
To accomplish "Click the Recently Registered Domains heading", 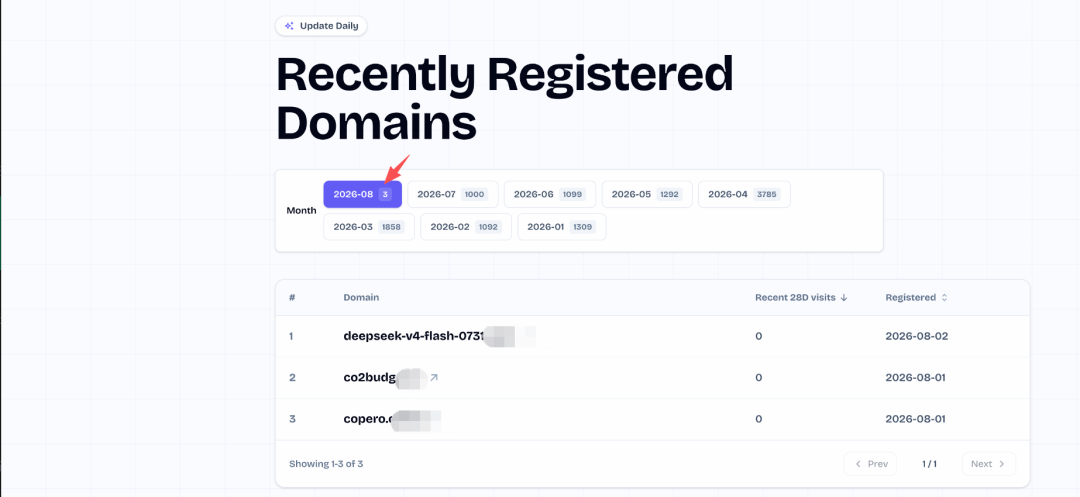I will click(505, 98).
